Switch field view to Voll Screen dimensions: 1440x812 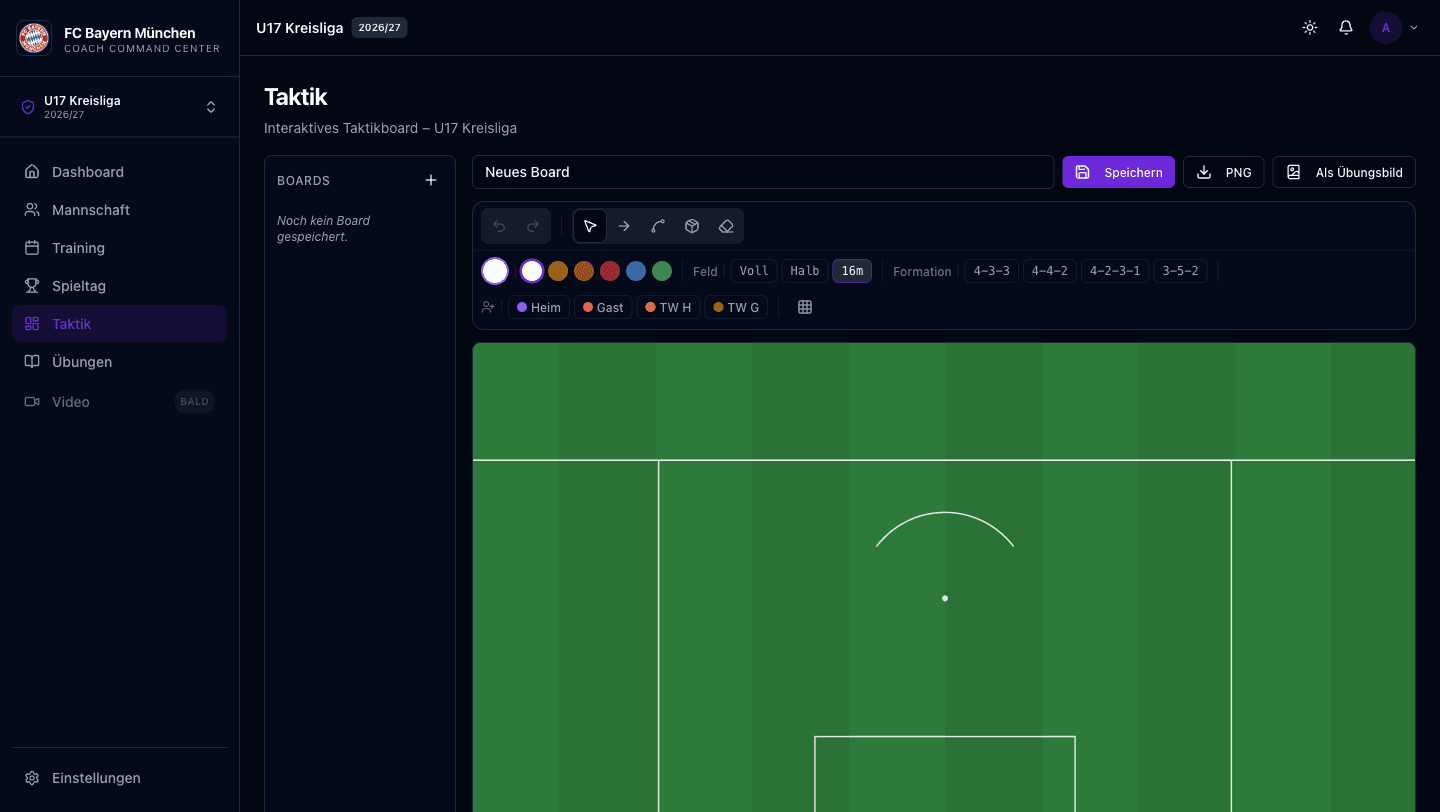coord(754,271)
